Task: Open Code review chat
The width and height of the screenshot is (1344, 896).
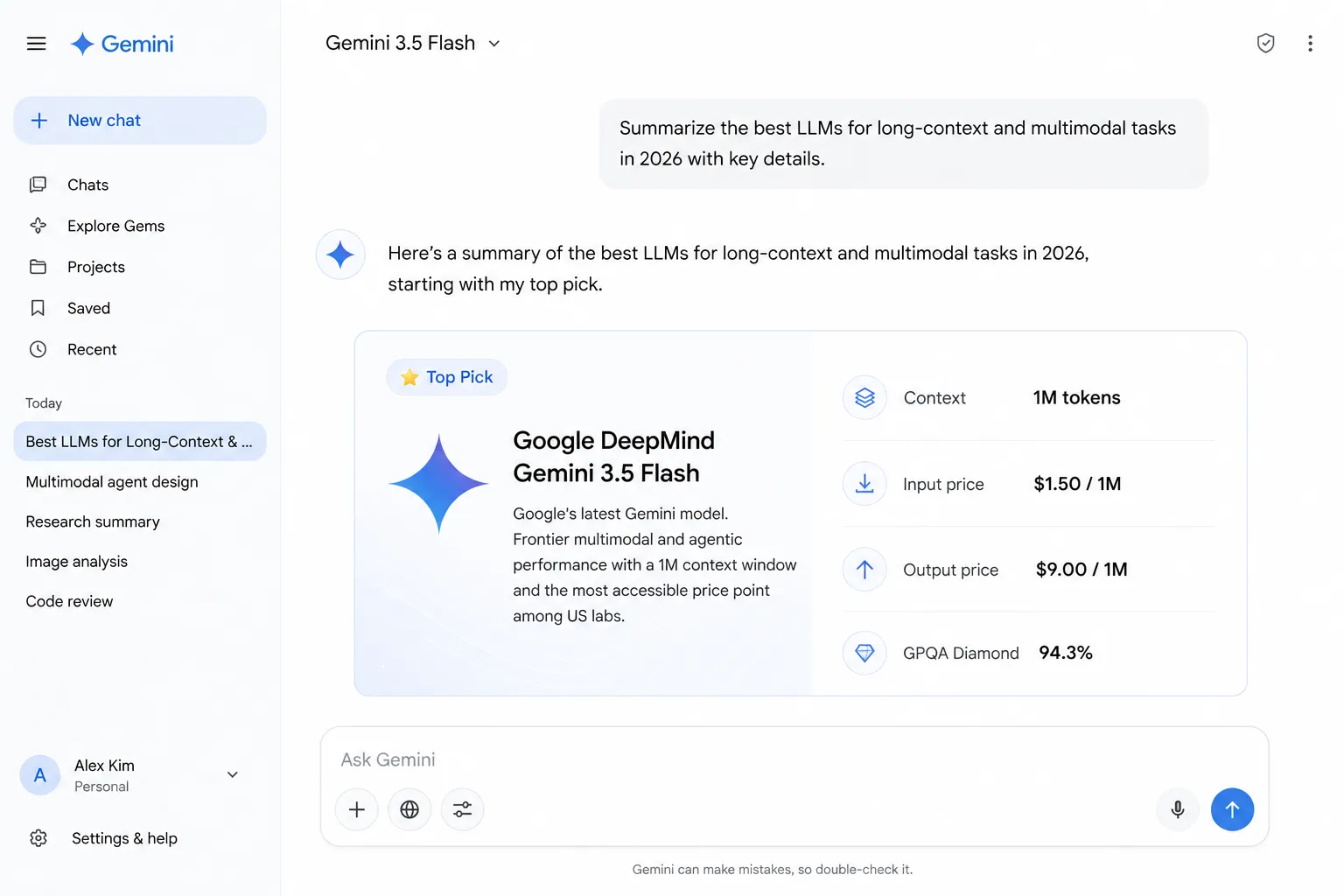Action: click(x=70, y=601)
